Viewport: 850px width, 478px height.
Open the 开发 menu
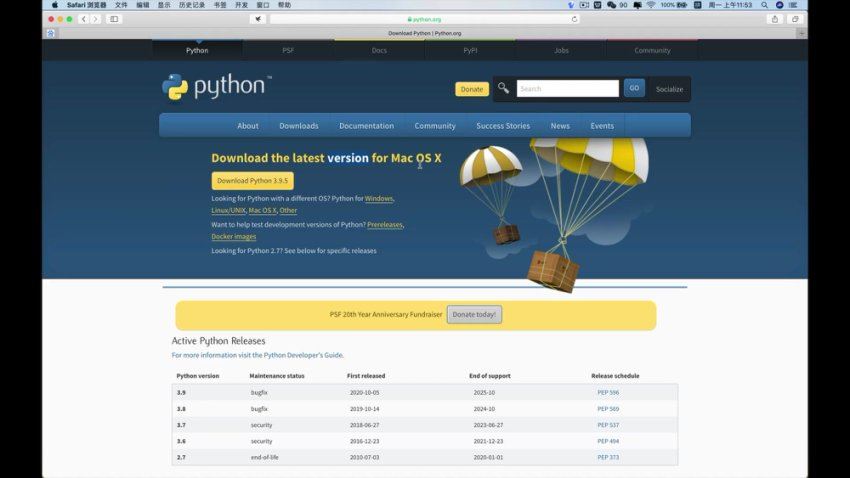coord(241,5)
